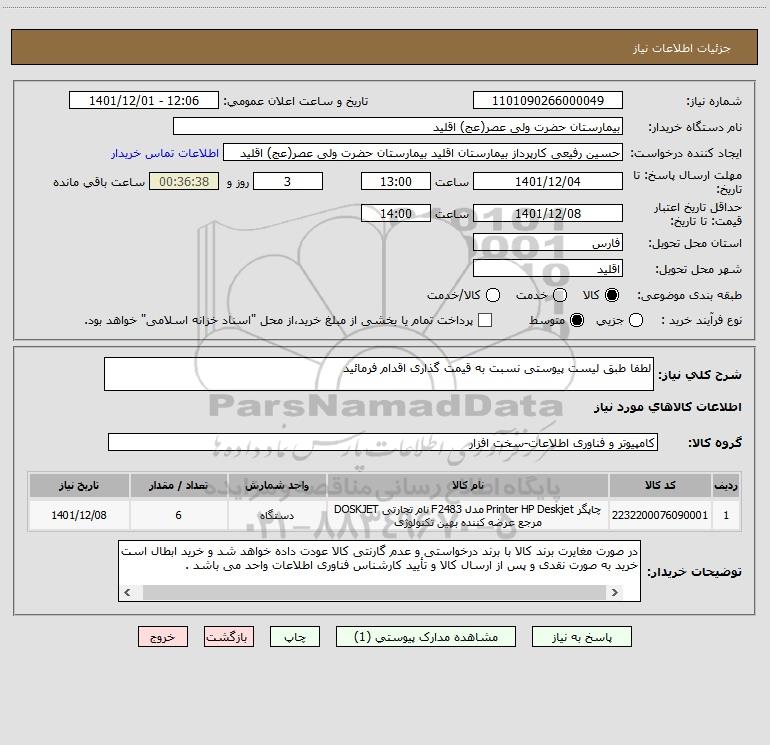The image size is (770, 745).
Task: Click the response time field 13:00
Action: (x=396, y=182)
